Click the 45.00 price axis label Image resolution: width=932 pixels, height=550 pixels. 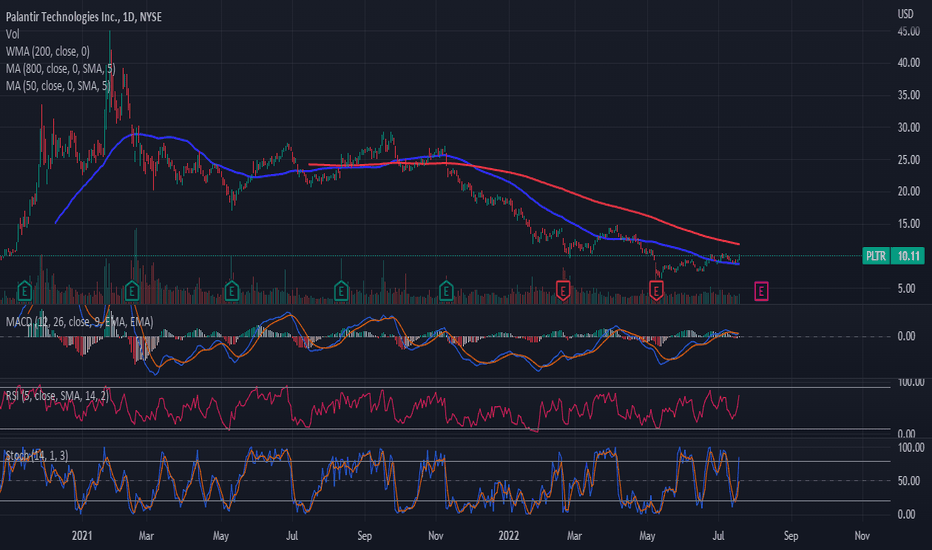pos(909,32)
